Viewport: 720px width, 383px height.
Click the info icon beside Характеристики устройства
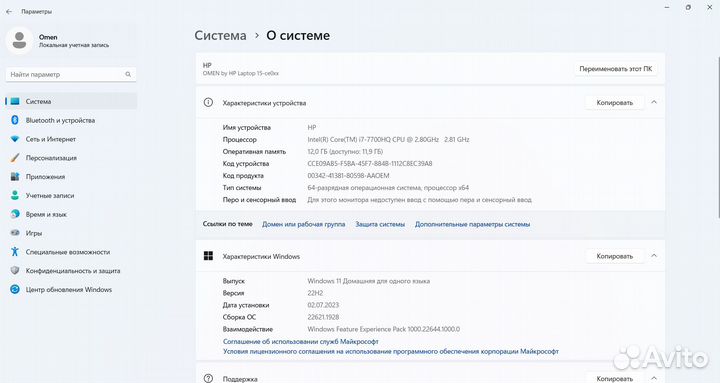(x=208, y=102)
